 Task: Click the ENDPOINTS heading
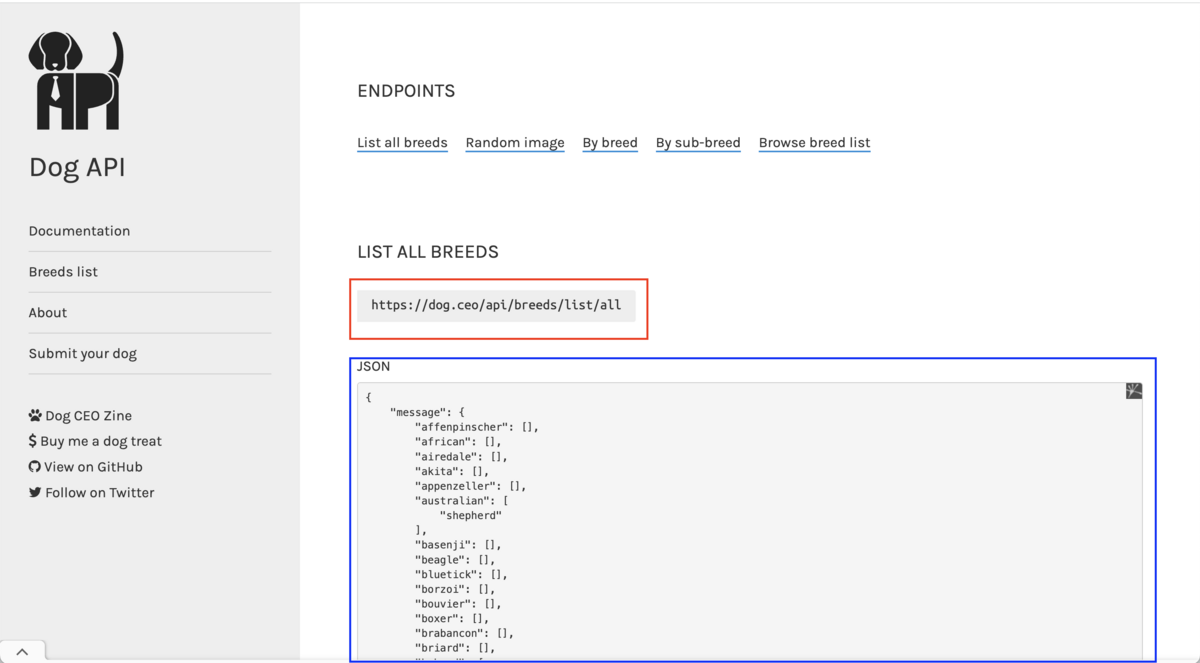(406, 91)
